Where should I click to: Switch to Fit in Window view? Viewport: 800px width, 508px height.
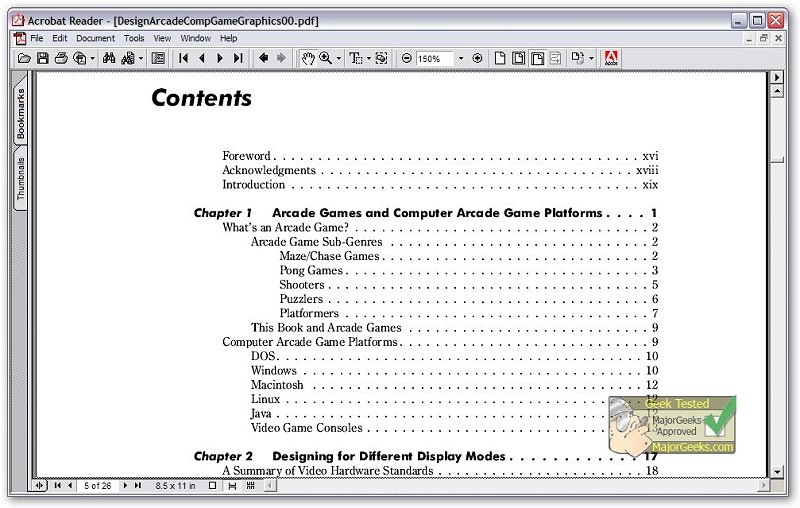coord(518,58)
